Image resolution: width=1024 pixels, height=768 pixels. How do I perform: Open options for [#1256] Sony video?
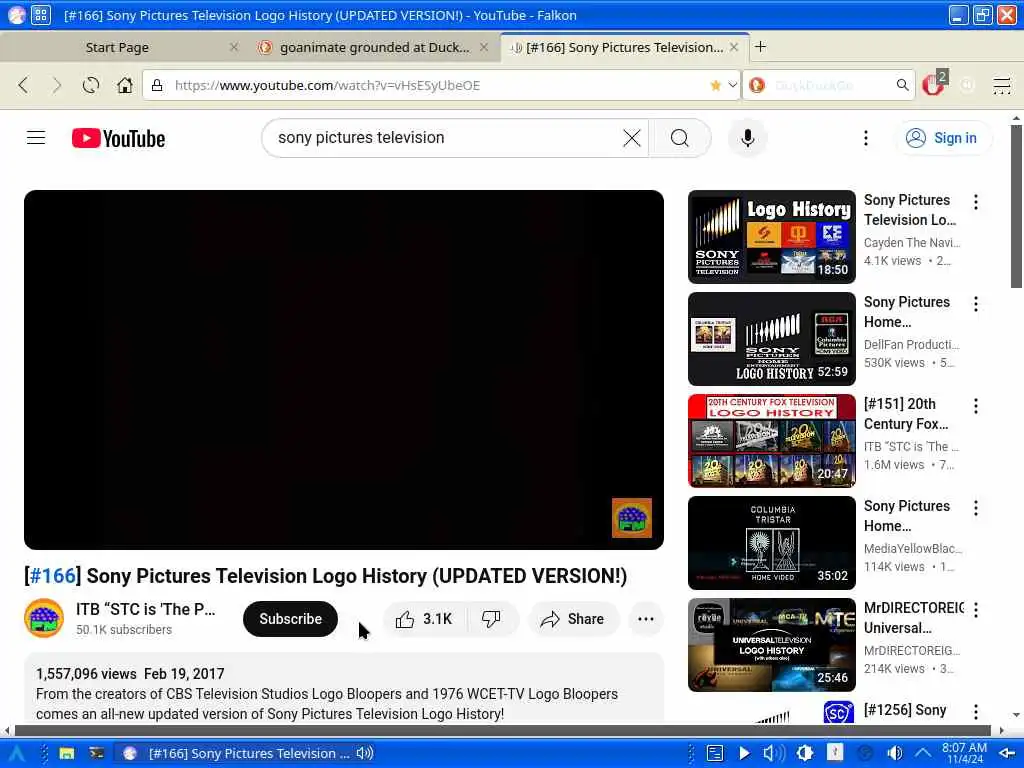[976, 712]
